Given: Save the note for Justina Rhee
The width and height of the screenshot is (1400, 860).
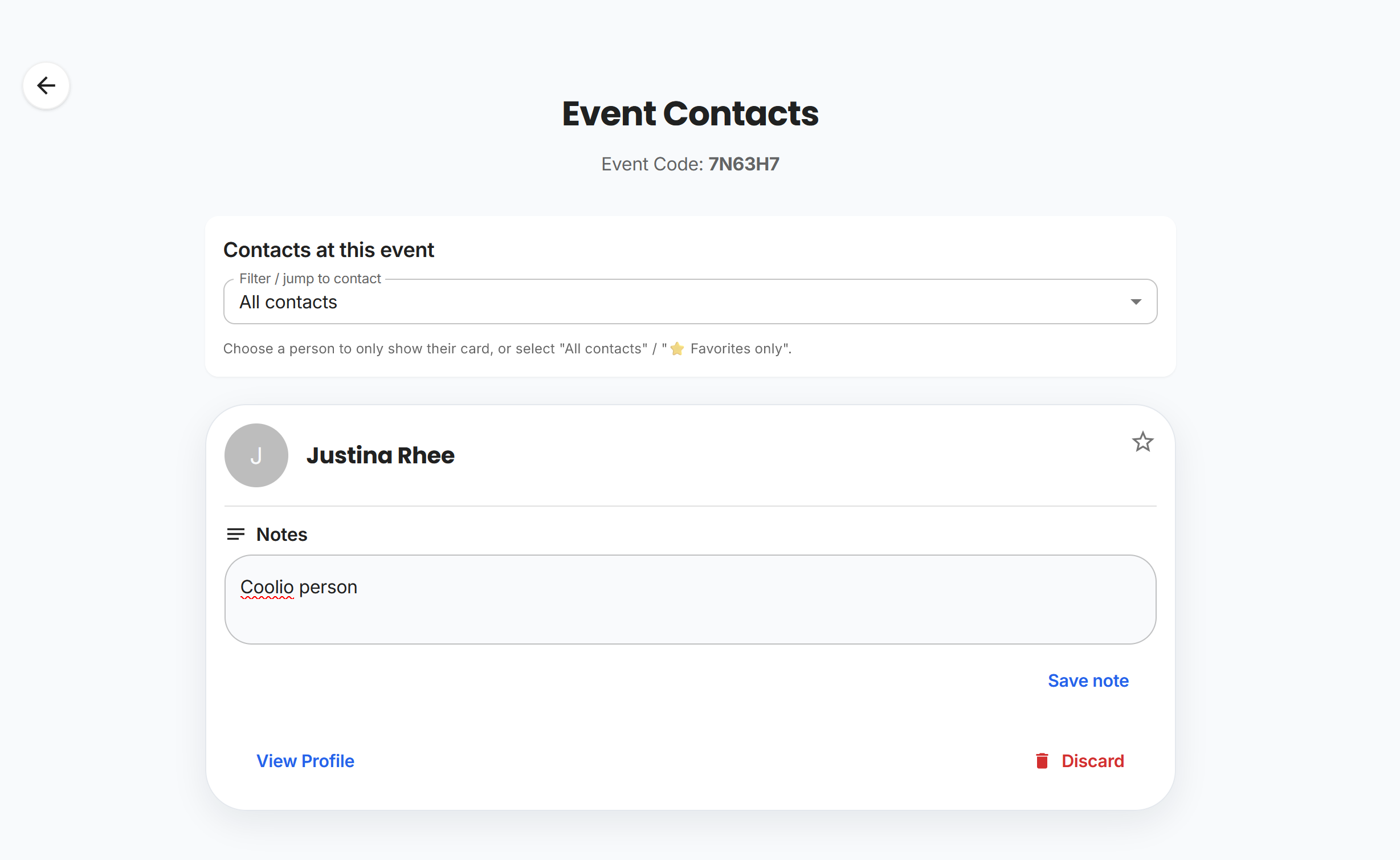Looking at the screenshot, I should [x=1088, y=680].
